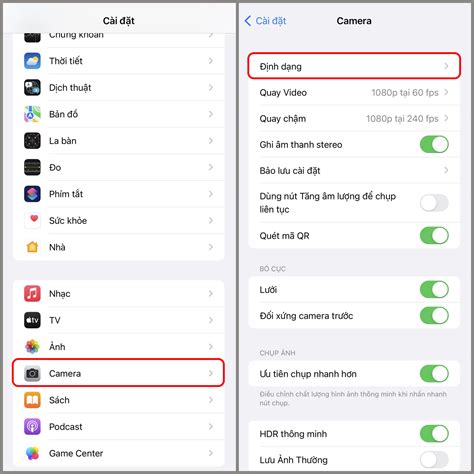This screenshot has width=474, height=474.
Task: Open the Sách settings row
Action: tap(119, 400)
